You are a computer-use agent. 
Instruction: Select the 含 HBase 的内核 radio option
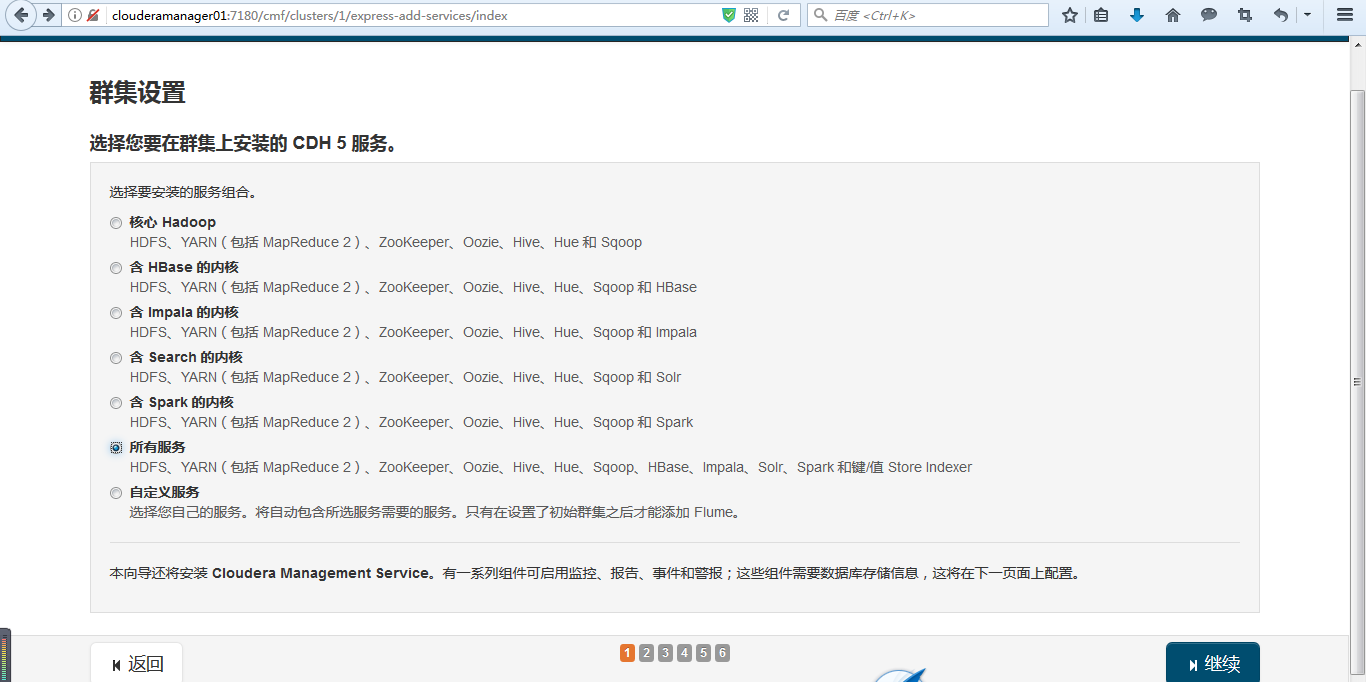[116, 268]
